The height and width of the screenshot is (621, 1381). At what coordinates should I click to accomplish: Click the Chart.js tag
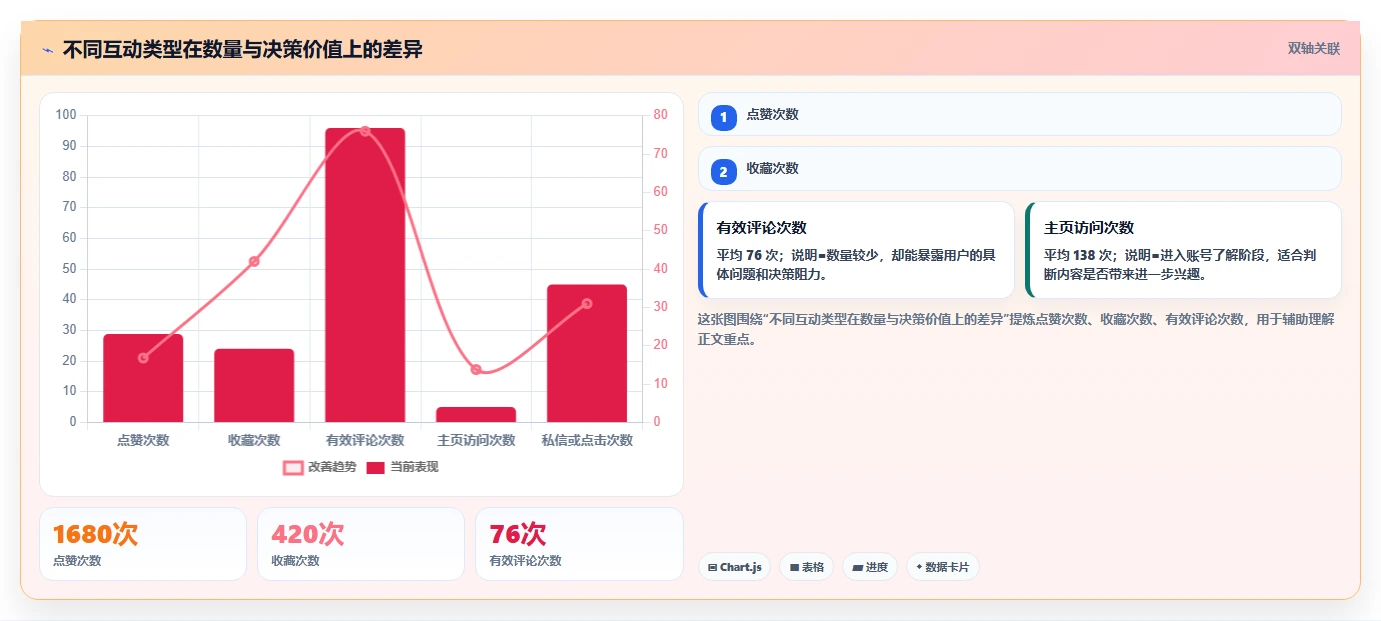coord(735,567)
